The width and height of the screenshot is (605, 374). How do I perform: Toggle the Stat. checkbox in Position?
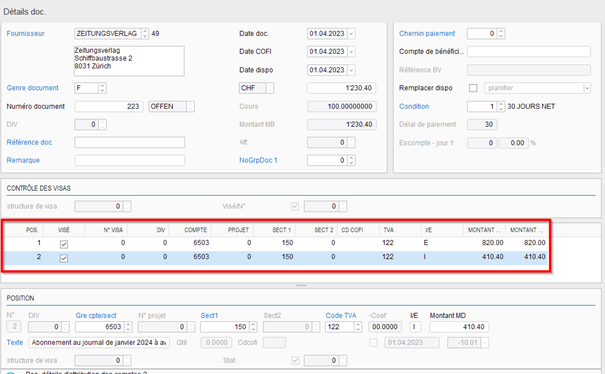[295, 360]
